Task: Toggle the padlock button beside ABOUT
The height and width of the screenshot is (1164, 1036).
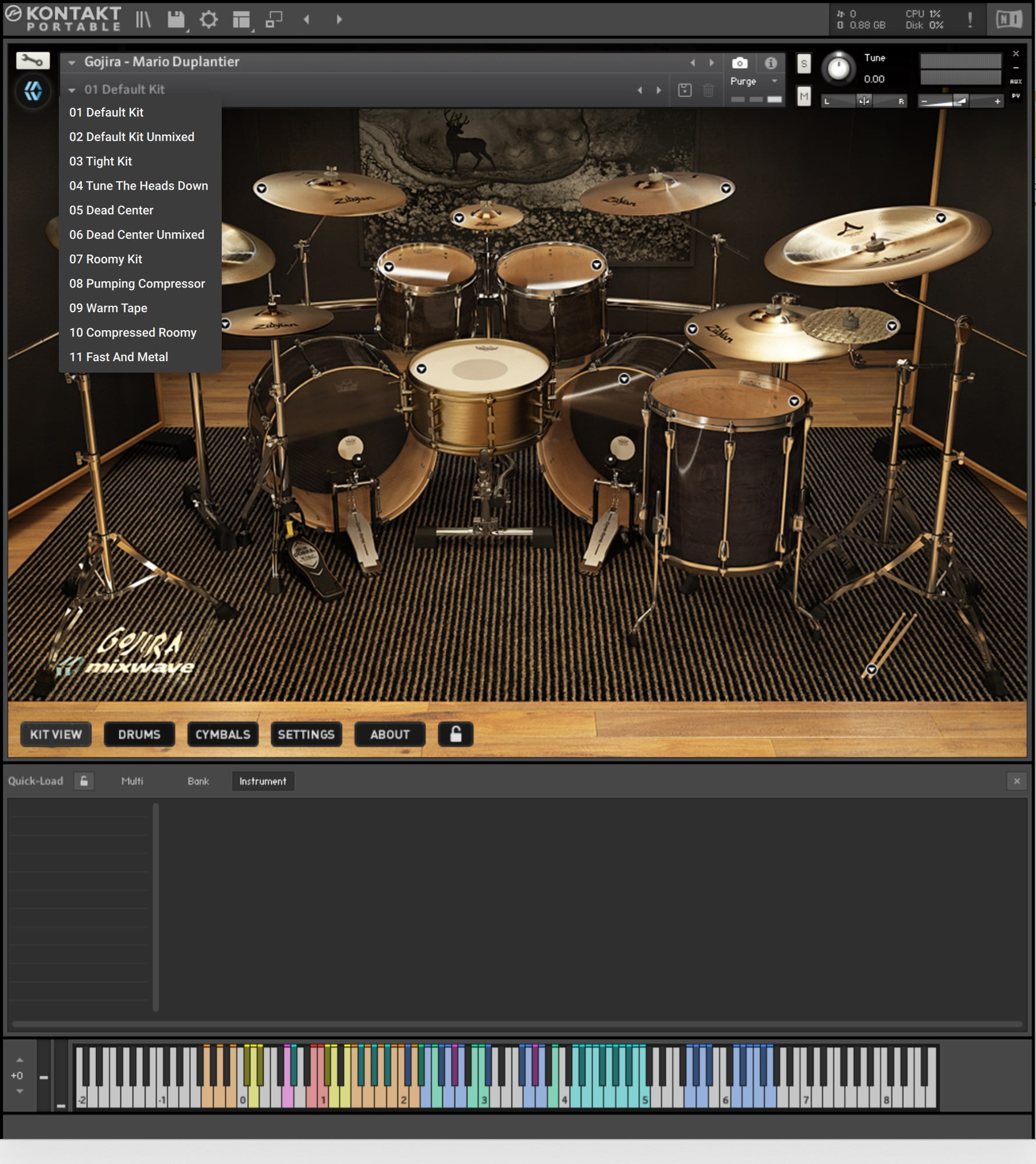Action: tap(455, 734)
